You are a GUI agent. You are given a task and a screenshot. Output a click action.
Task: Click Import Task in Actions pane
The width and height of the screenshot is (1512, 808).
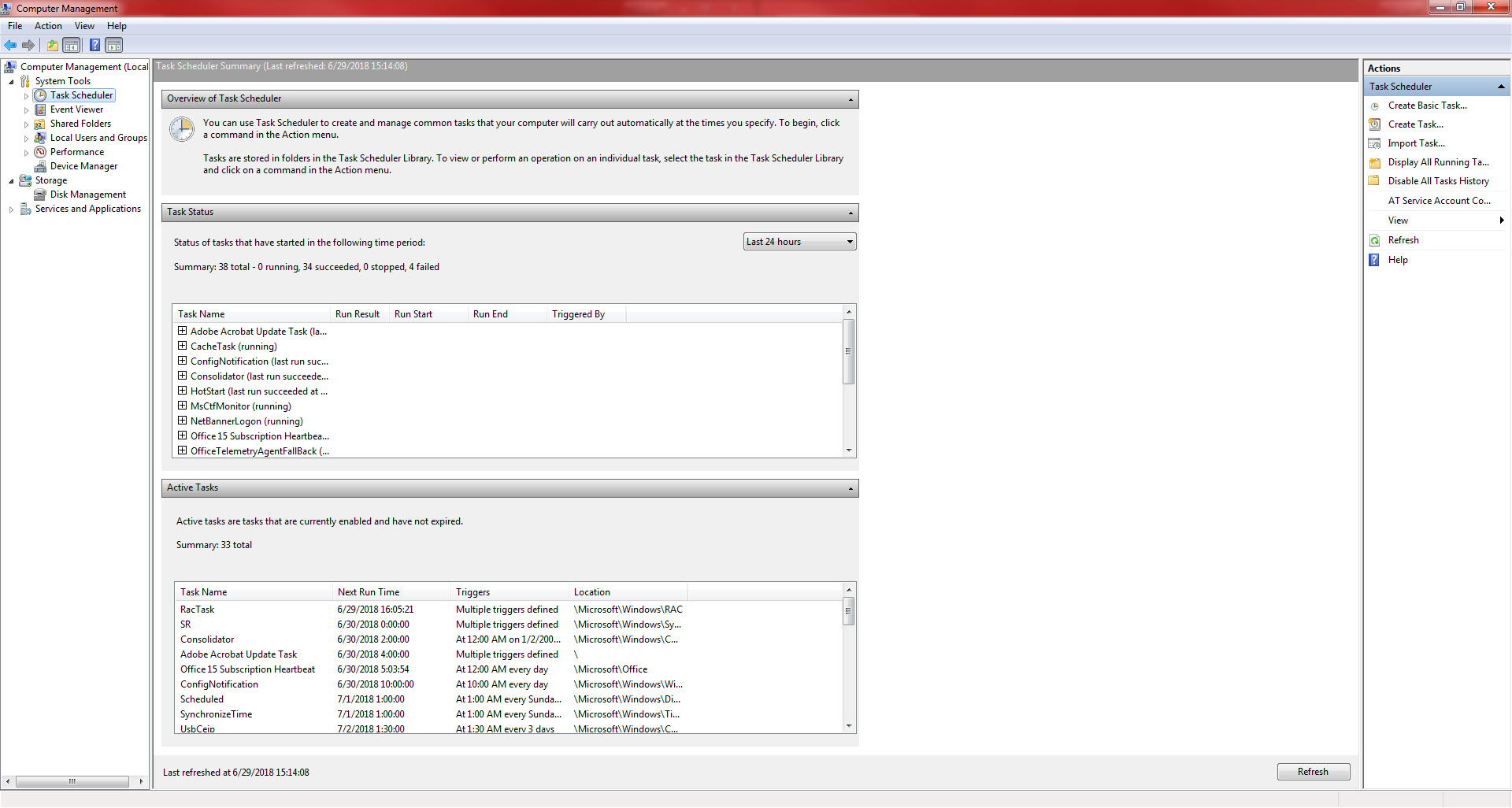pos(1416,143)
